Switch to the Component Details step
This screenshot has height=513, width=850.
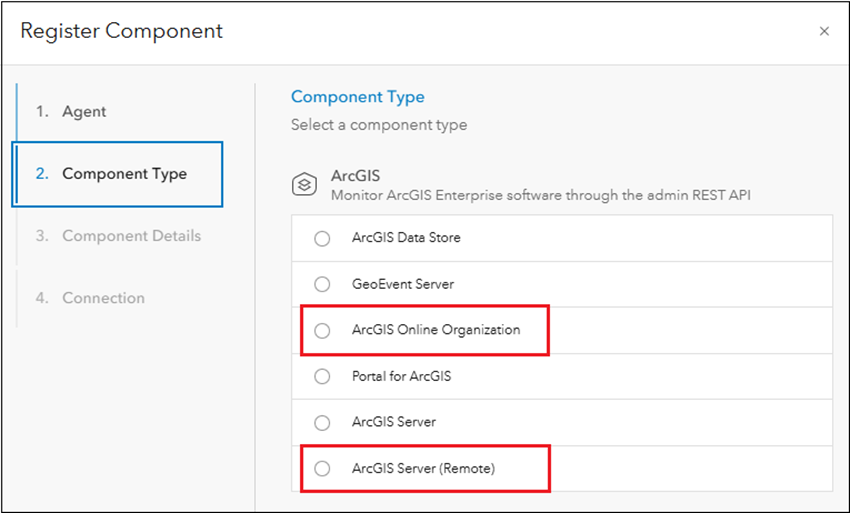(131, 236)
